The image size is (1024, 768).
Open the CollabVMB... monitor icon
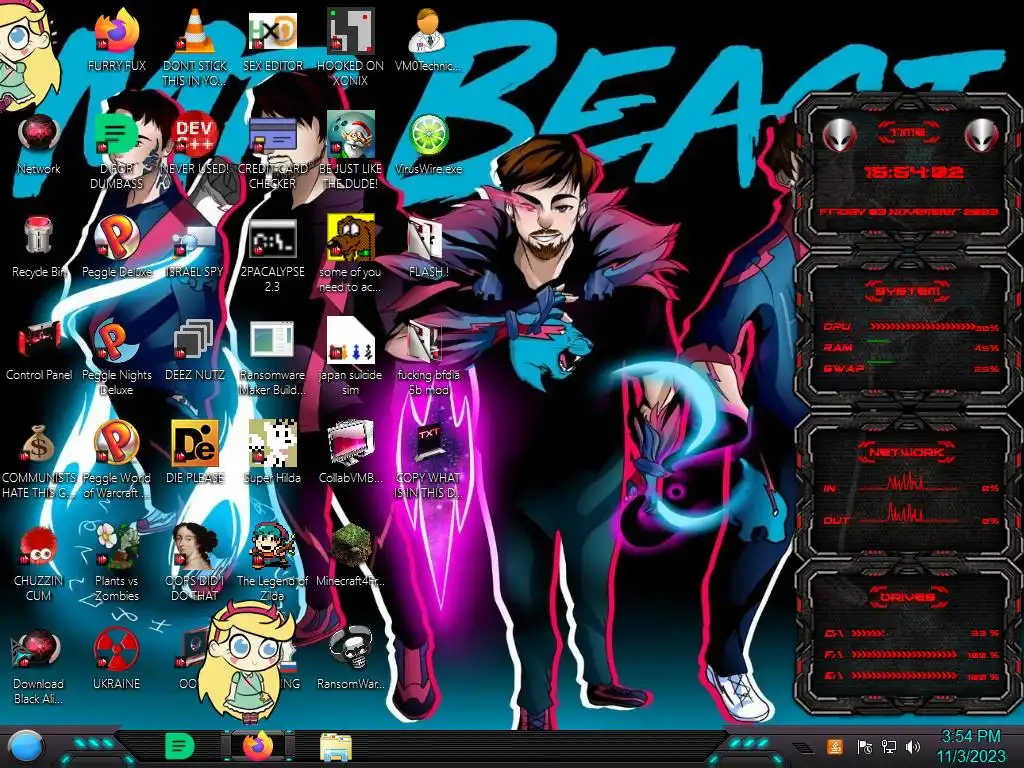pos(350,443)
